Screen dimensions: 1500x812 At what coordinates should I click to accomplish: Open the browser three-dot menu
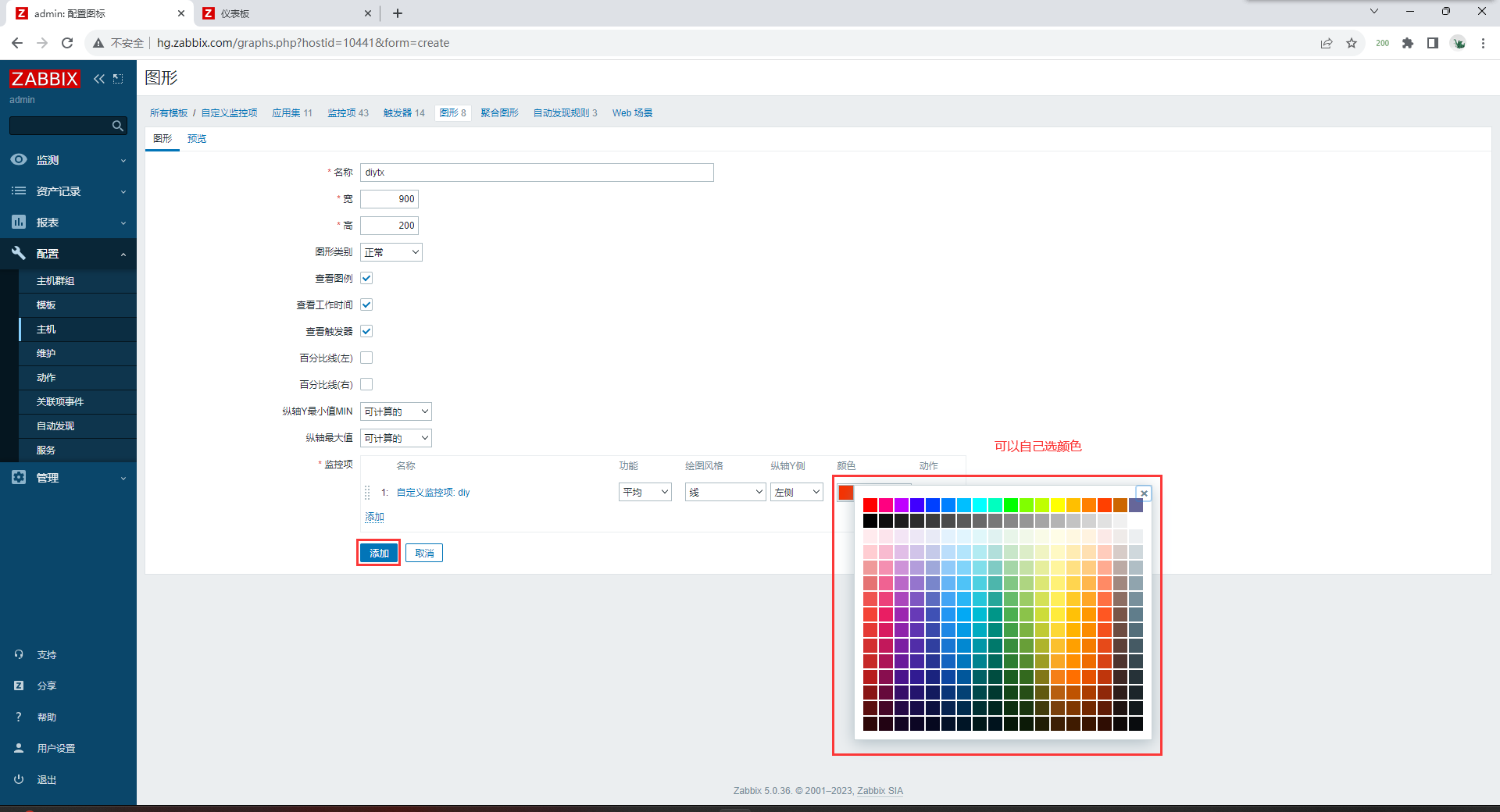(x=1483, y=43)
